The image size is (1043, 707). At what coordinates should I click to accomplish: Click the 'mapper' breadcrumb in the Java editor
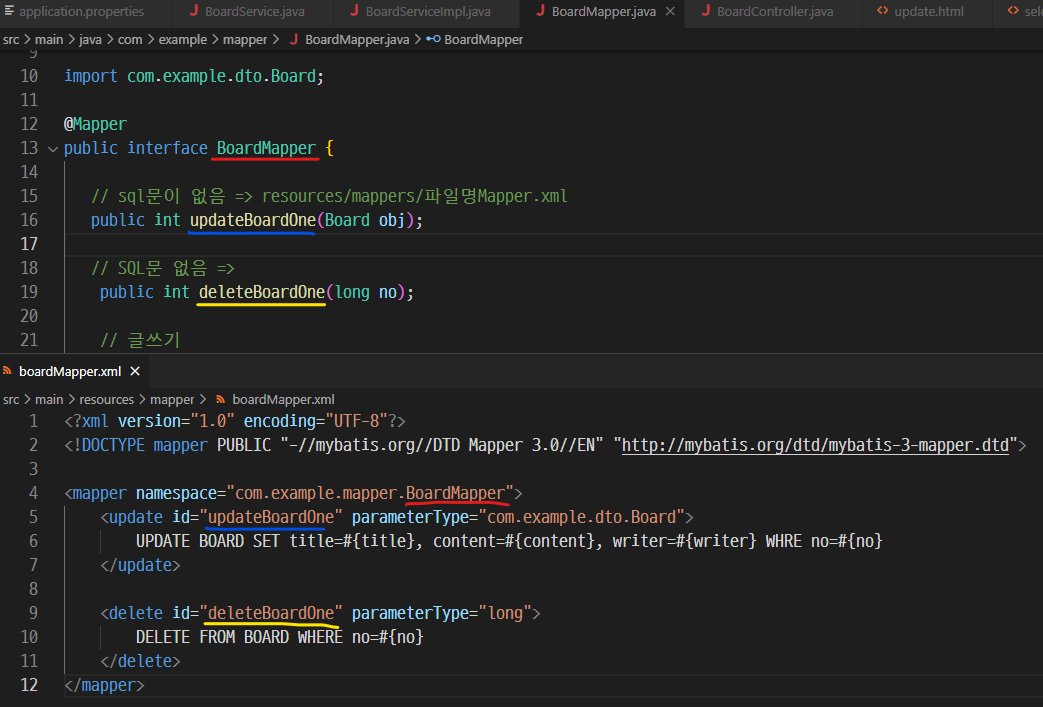245,40
